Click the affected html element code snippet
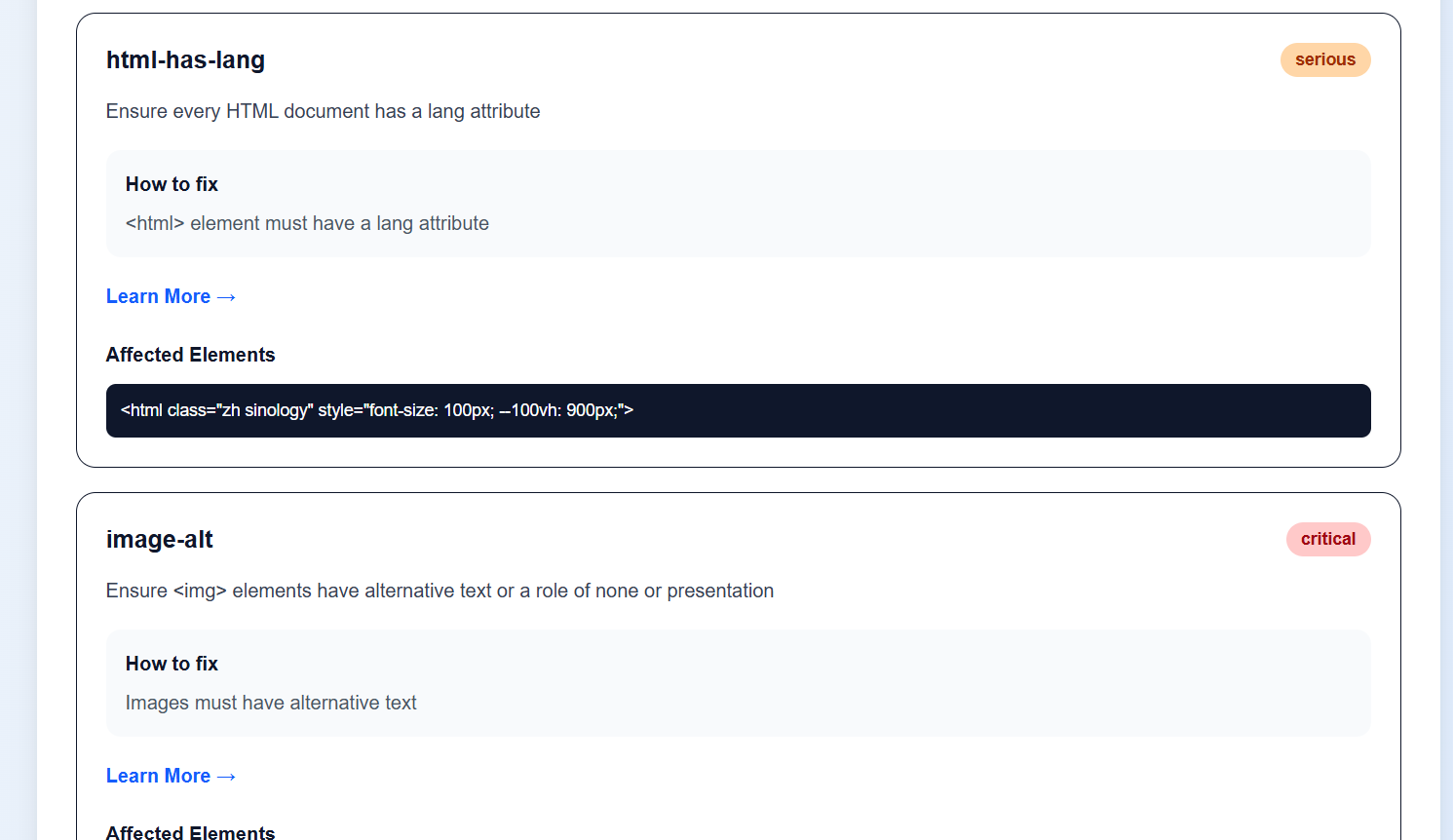 (x=739, y=410)
